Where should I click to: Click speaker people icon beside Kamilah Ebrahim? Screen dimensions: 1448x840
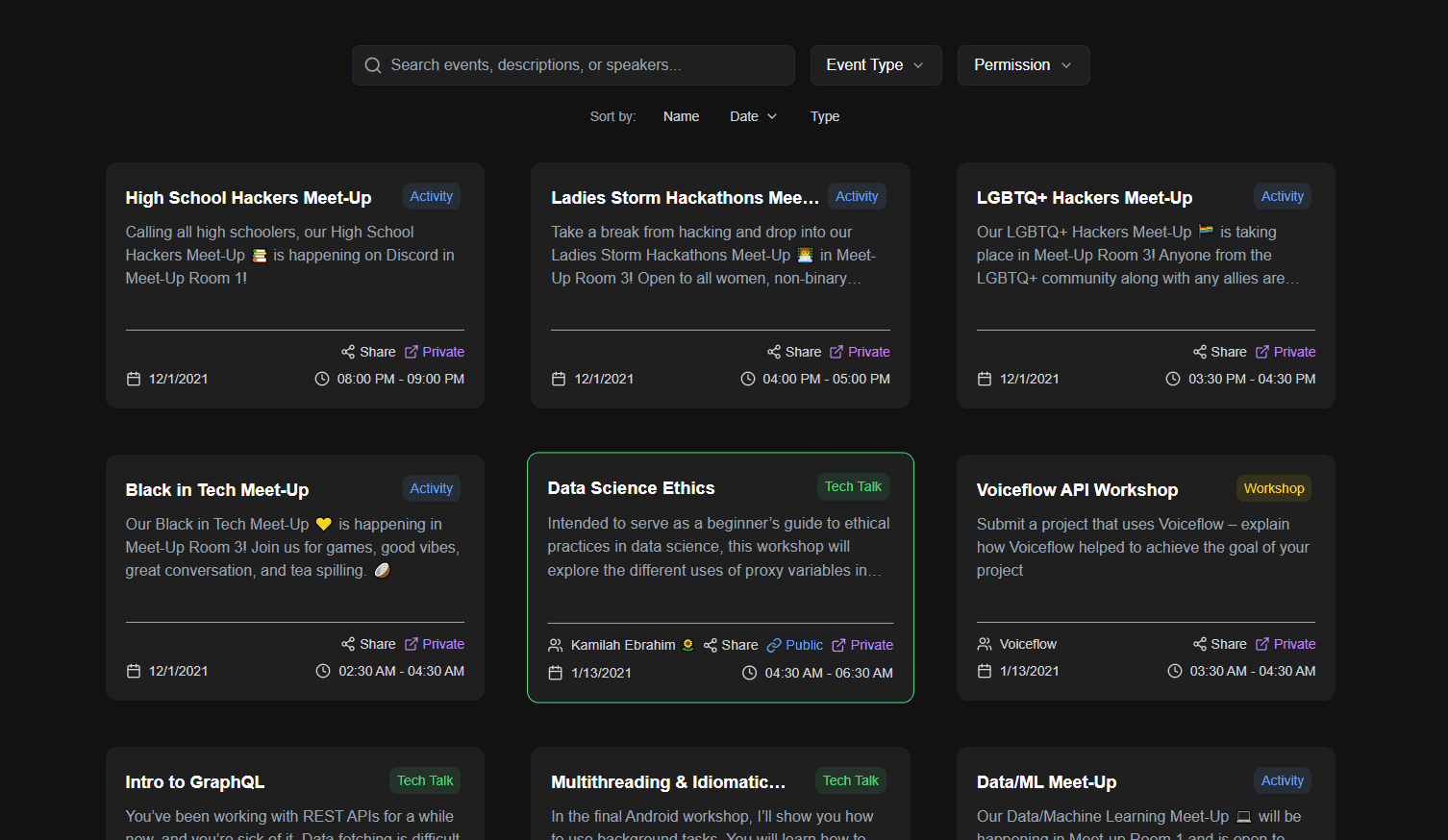[556, 645]
